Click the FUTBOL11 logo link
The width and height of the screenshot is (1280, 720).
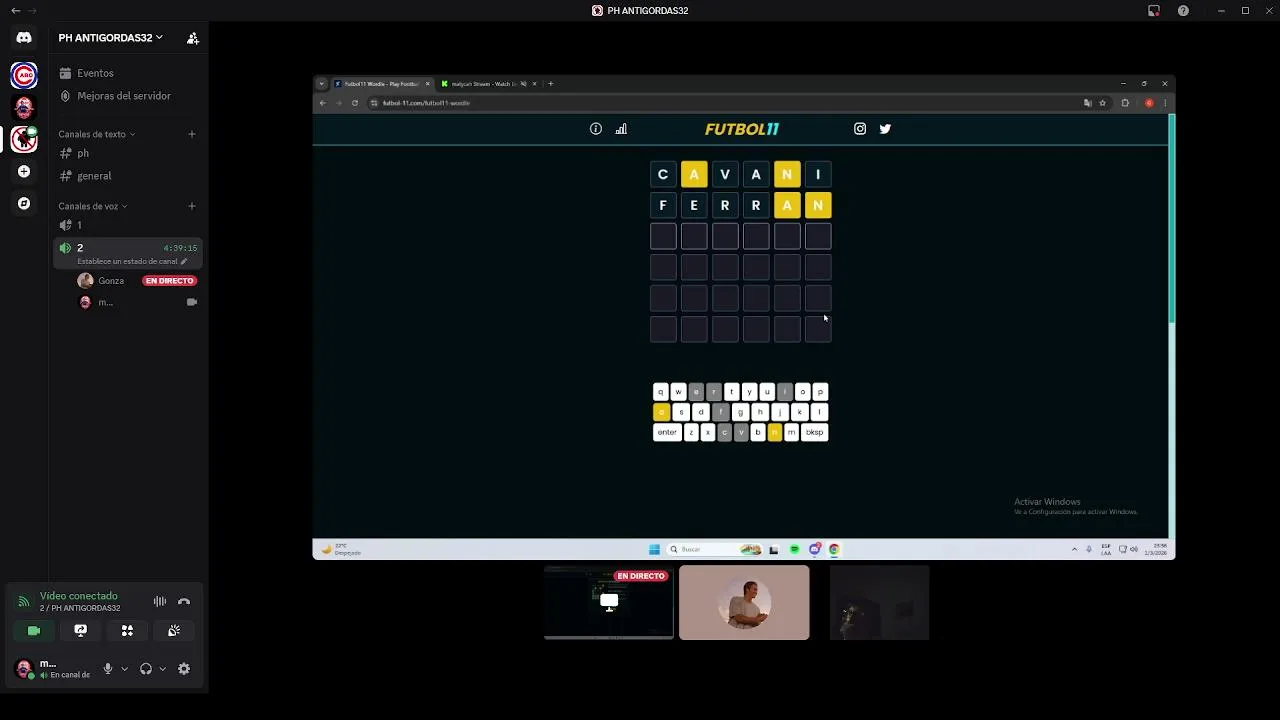coord(741,129)
